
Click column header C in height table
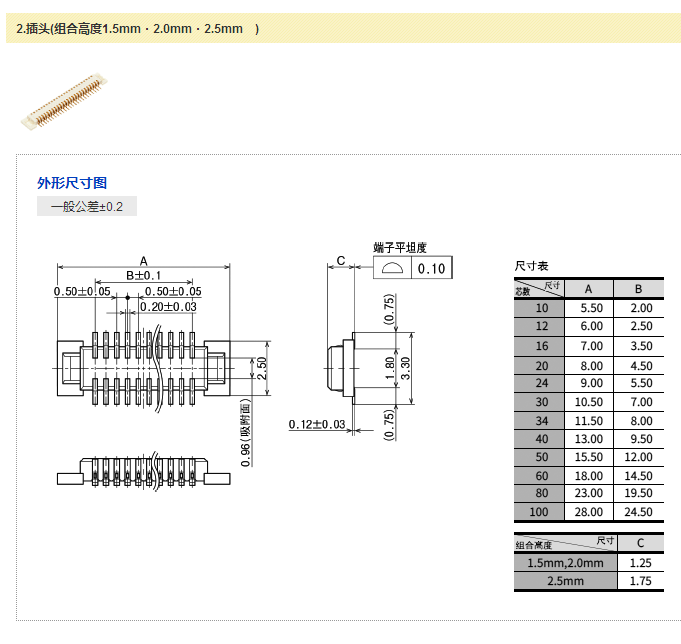pyautogui.click(x=640, y=544)
